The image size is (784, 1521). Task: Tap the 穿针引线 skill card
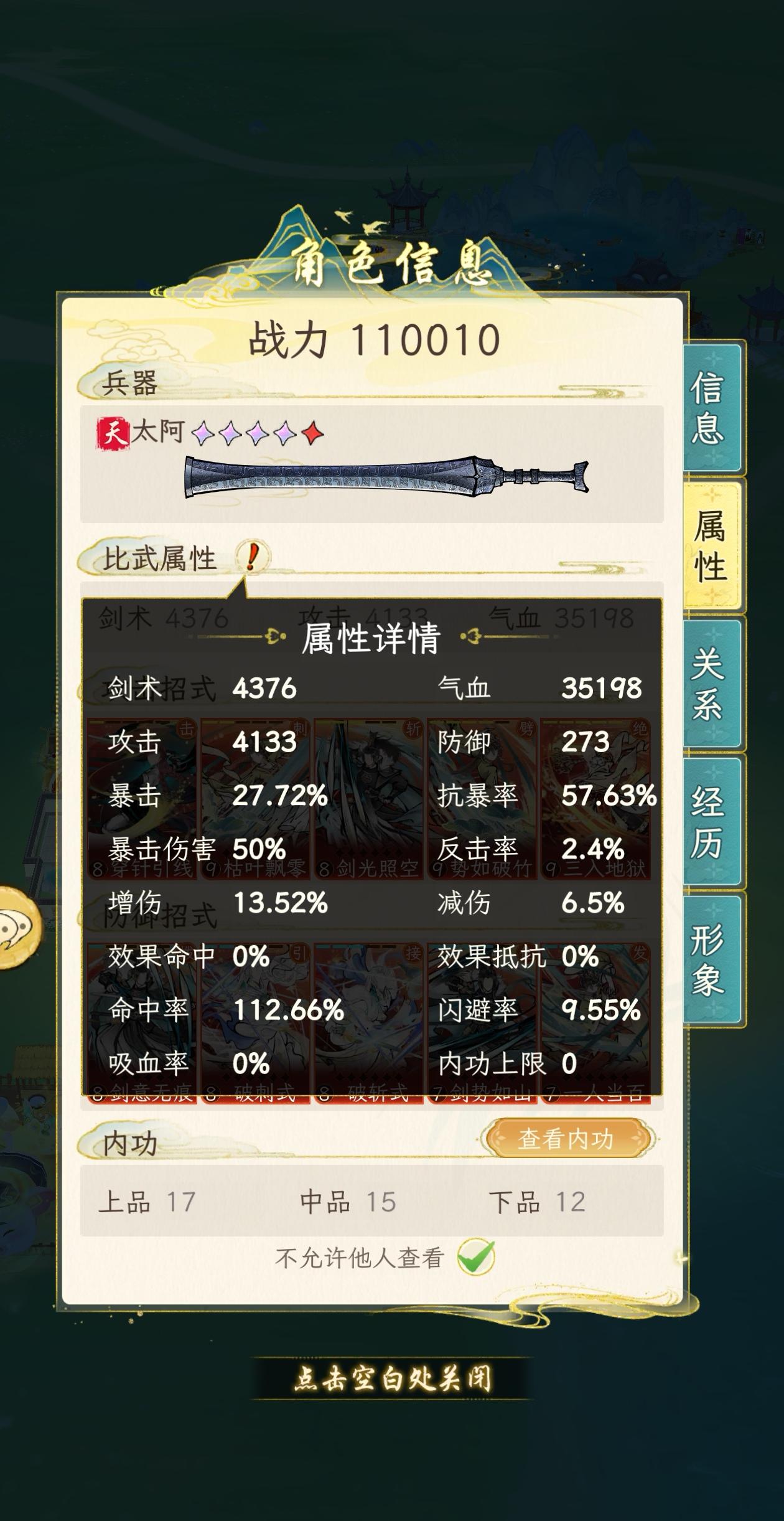[142, 799]
